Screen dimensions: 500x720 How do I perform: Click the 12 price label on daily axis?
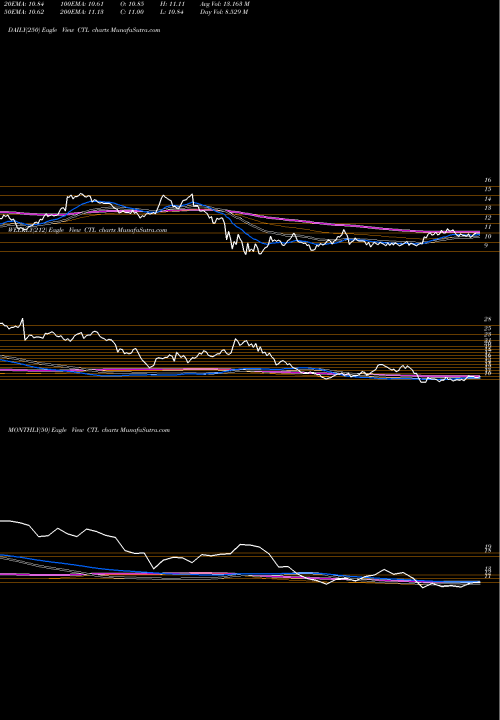pos(488,218)
